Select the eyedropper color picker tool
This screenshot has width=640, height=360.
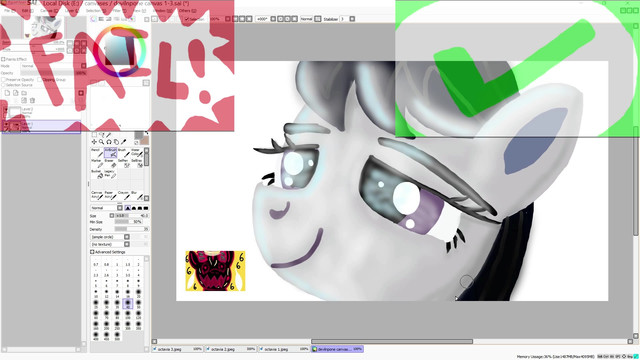tap(124, 142)
